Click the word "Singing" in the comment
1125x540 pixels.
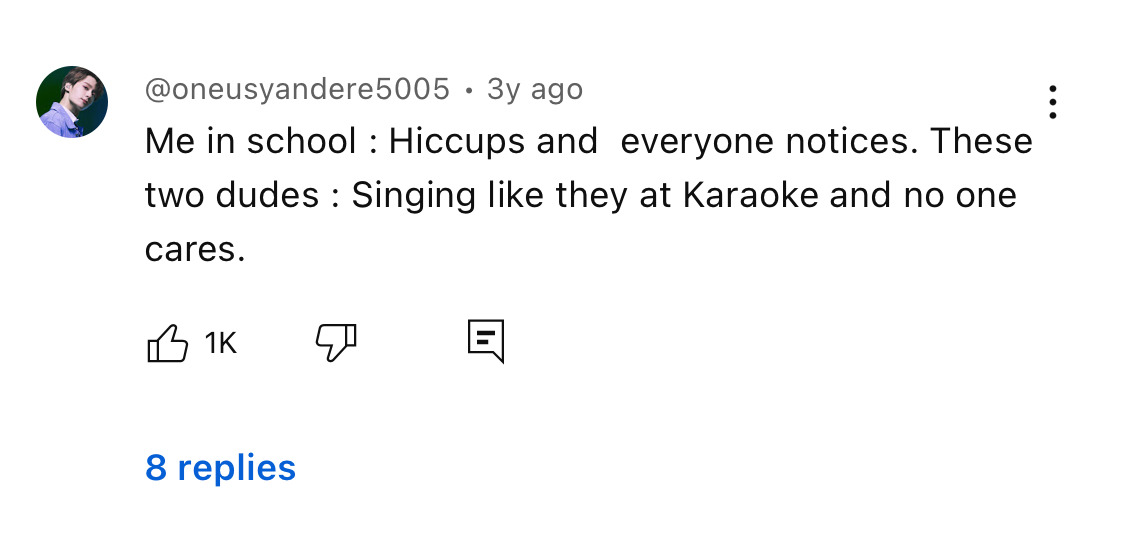413,194
